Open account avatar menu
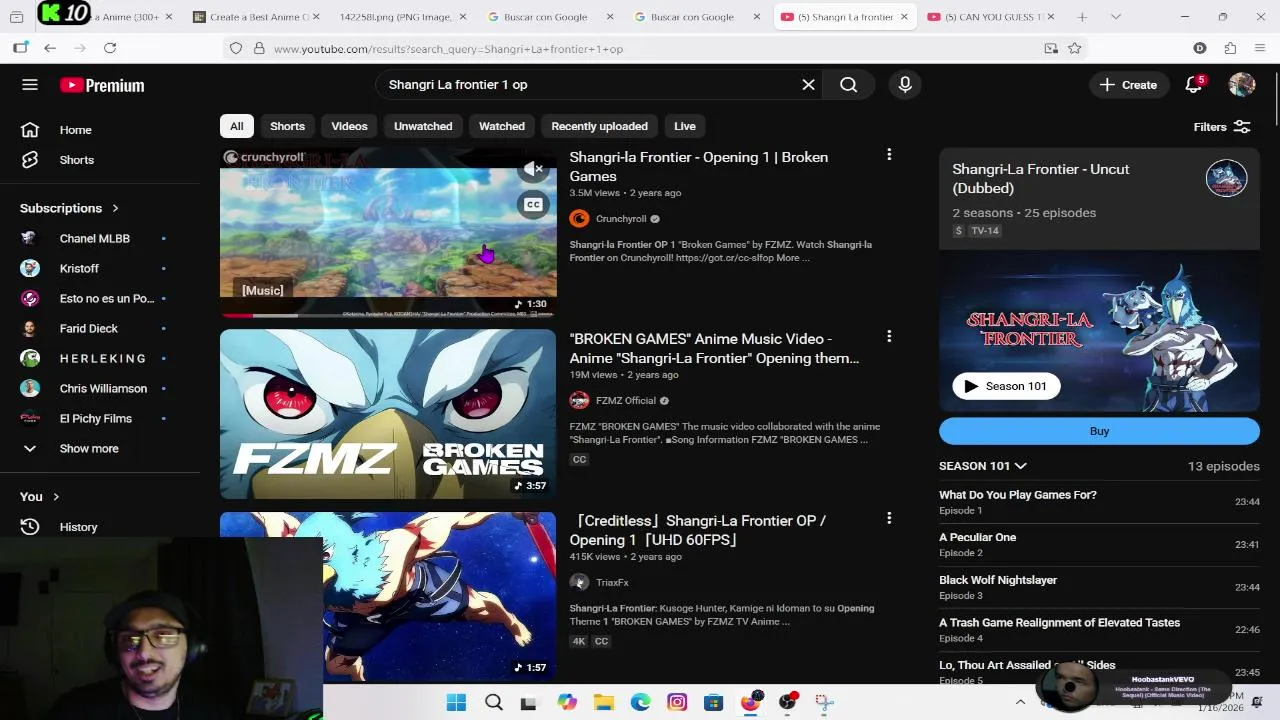 tap(1241, 85)
